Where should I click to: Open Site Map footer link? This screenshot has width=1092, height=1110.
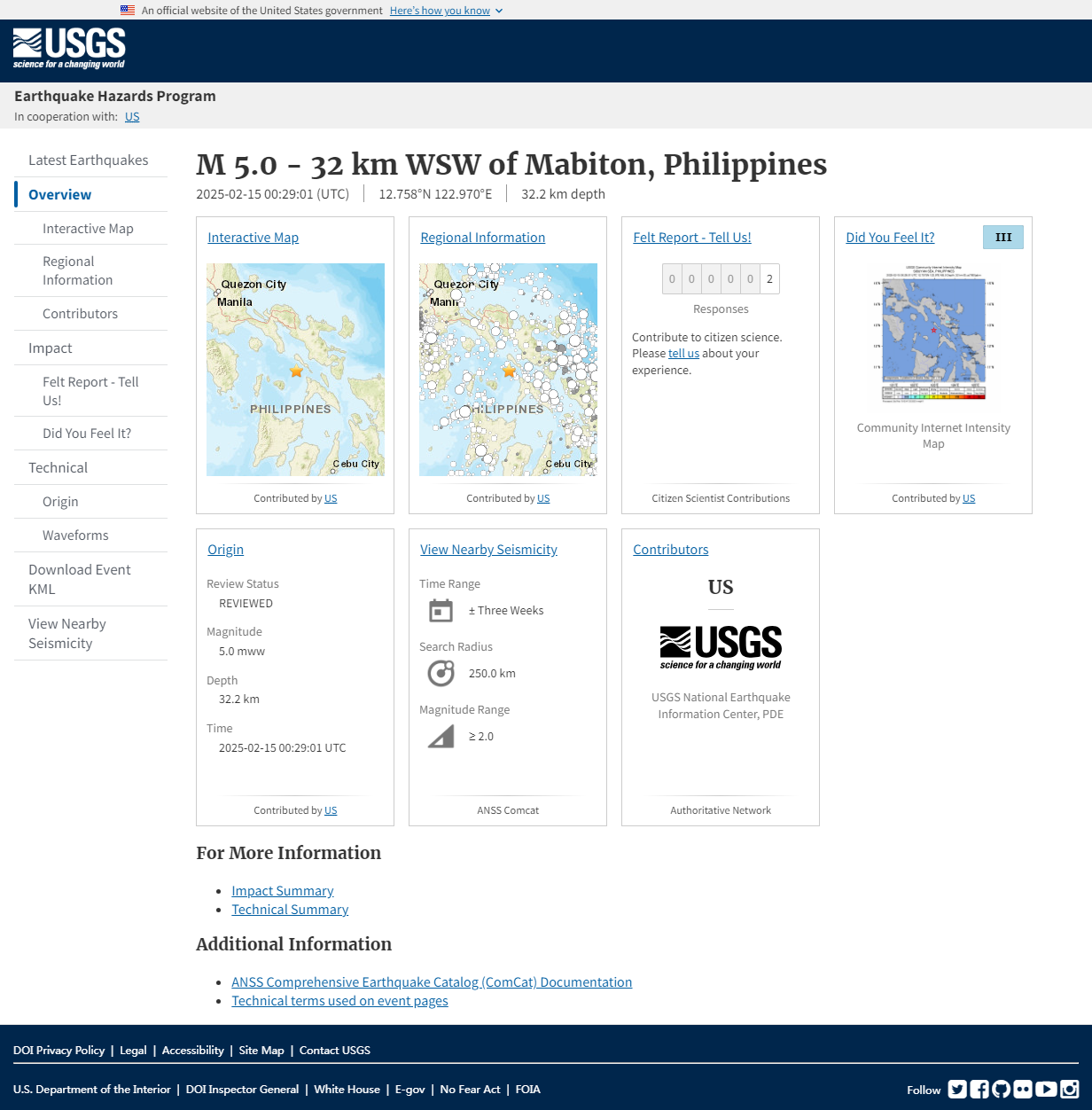(261, 1051)
